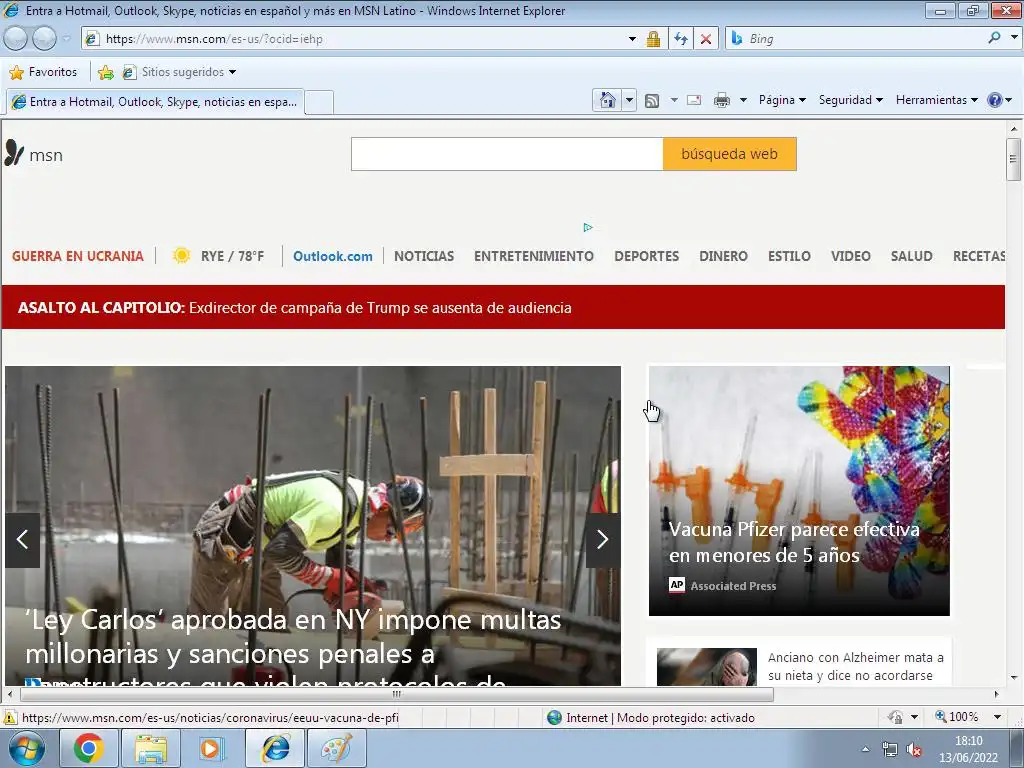Open the Página menu

click(782, 100)
